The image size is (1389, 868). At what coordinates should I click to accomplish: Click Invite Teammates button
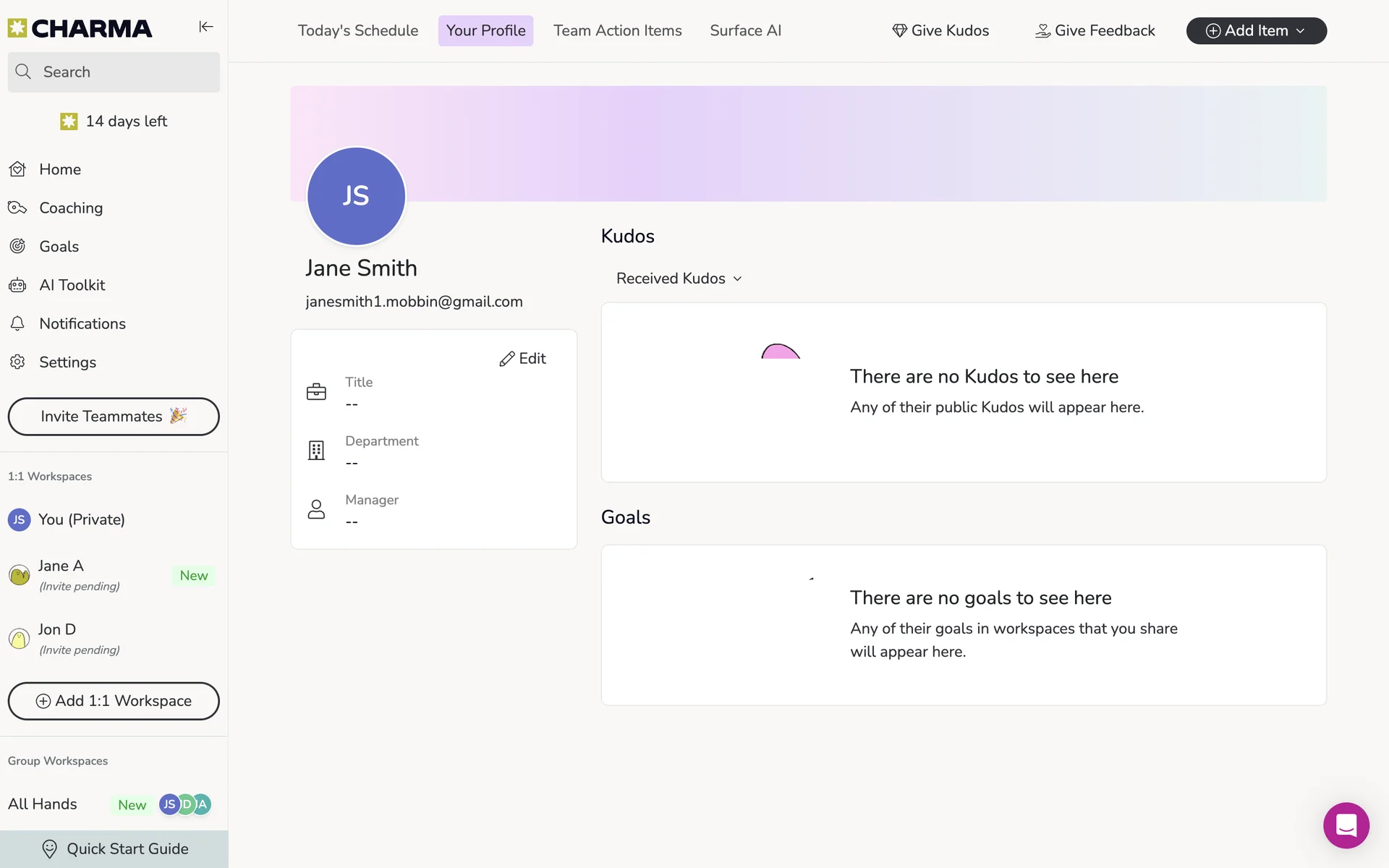114,417
